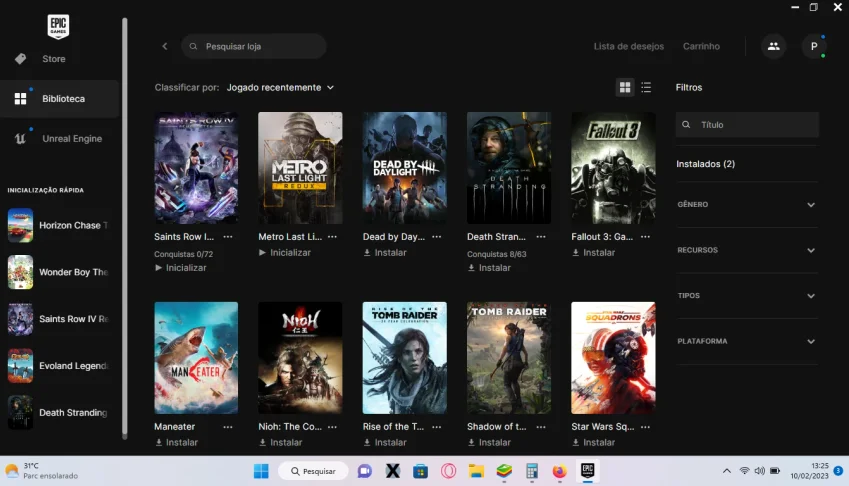
Task: Launch Saints Row IV with Inicializar
Action: (181, 267)
